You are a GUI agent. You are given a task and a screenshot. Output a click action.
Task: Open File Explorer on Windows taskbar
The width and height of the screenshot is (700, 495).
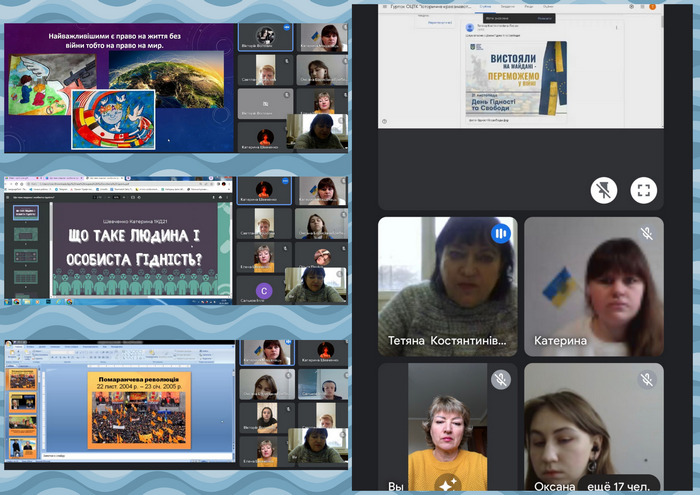(x=28, y=302)
